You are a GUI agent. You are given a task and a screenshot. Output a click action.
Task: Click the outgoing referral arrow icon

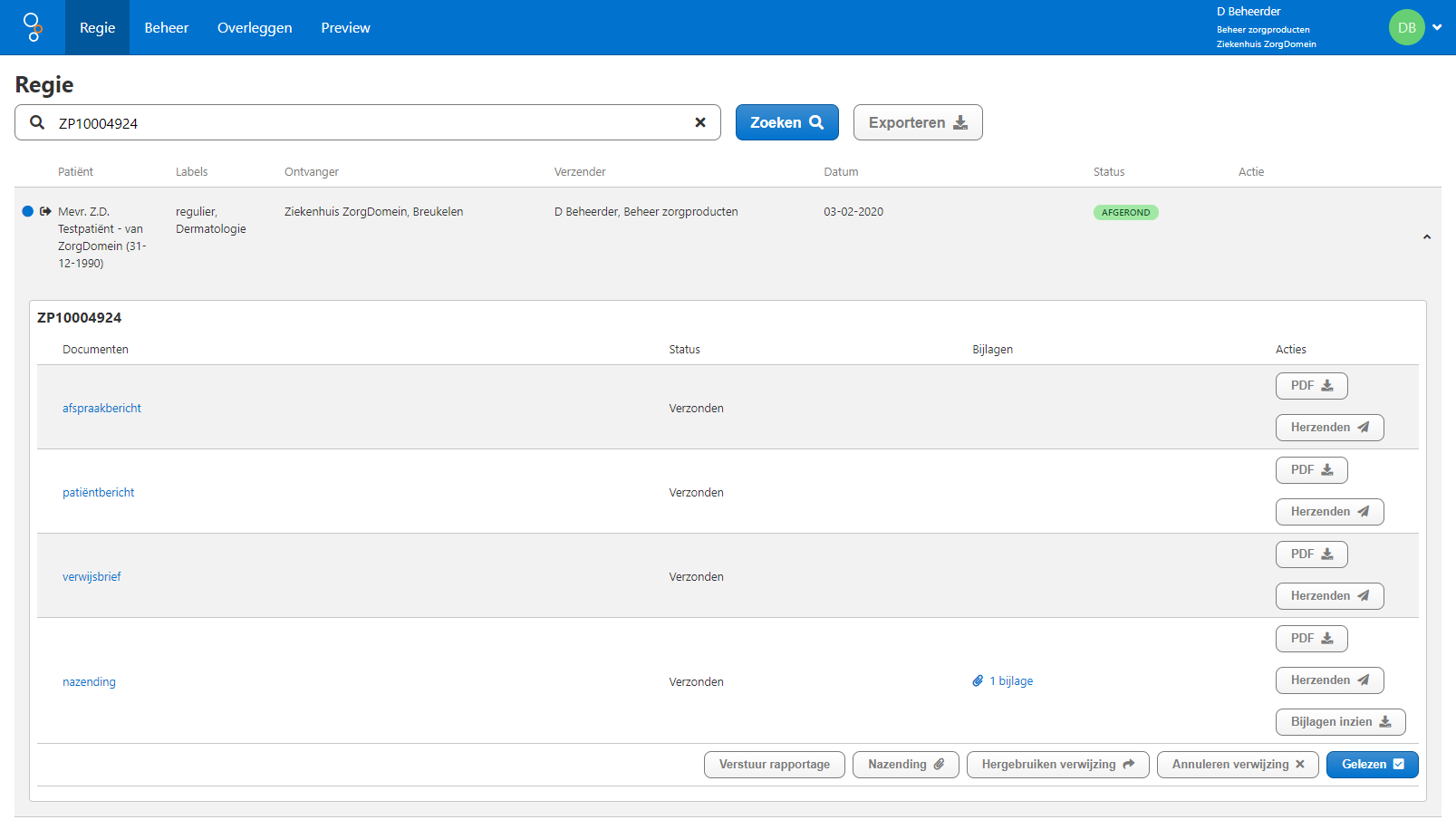point(45,211)
